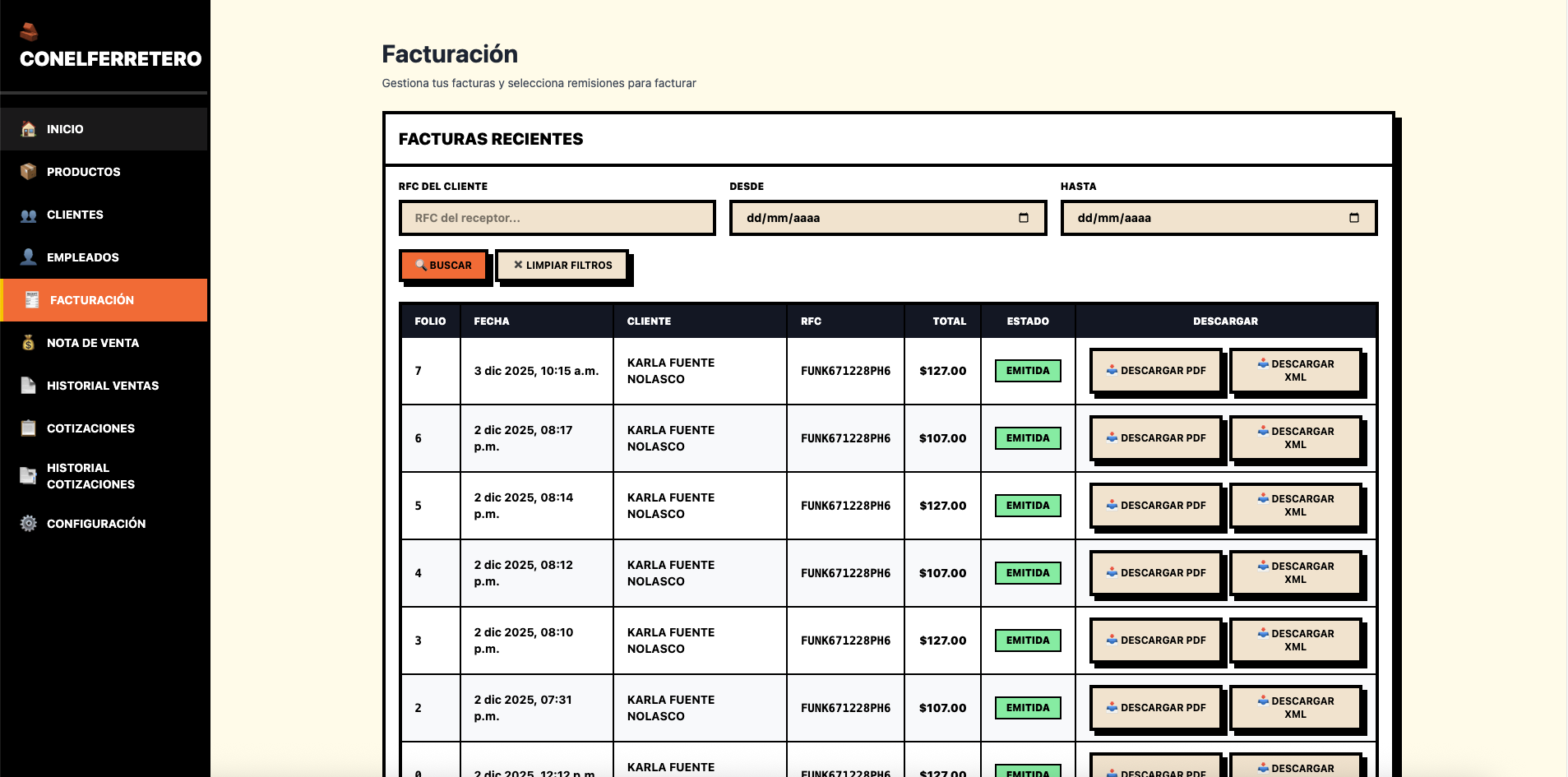Click the money bag icon for Nota de Venta
The width and height of the screenshot is (1568, 777).
[29, 343]
